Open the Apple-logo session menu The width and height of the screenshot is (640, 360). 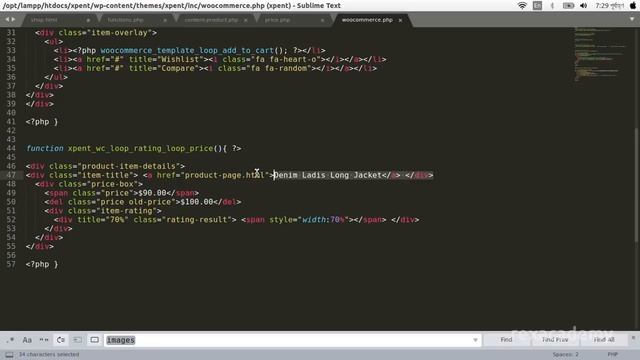633,5
